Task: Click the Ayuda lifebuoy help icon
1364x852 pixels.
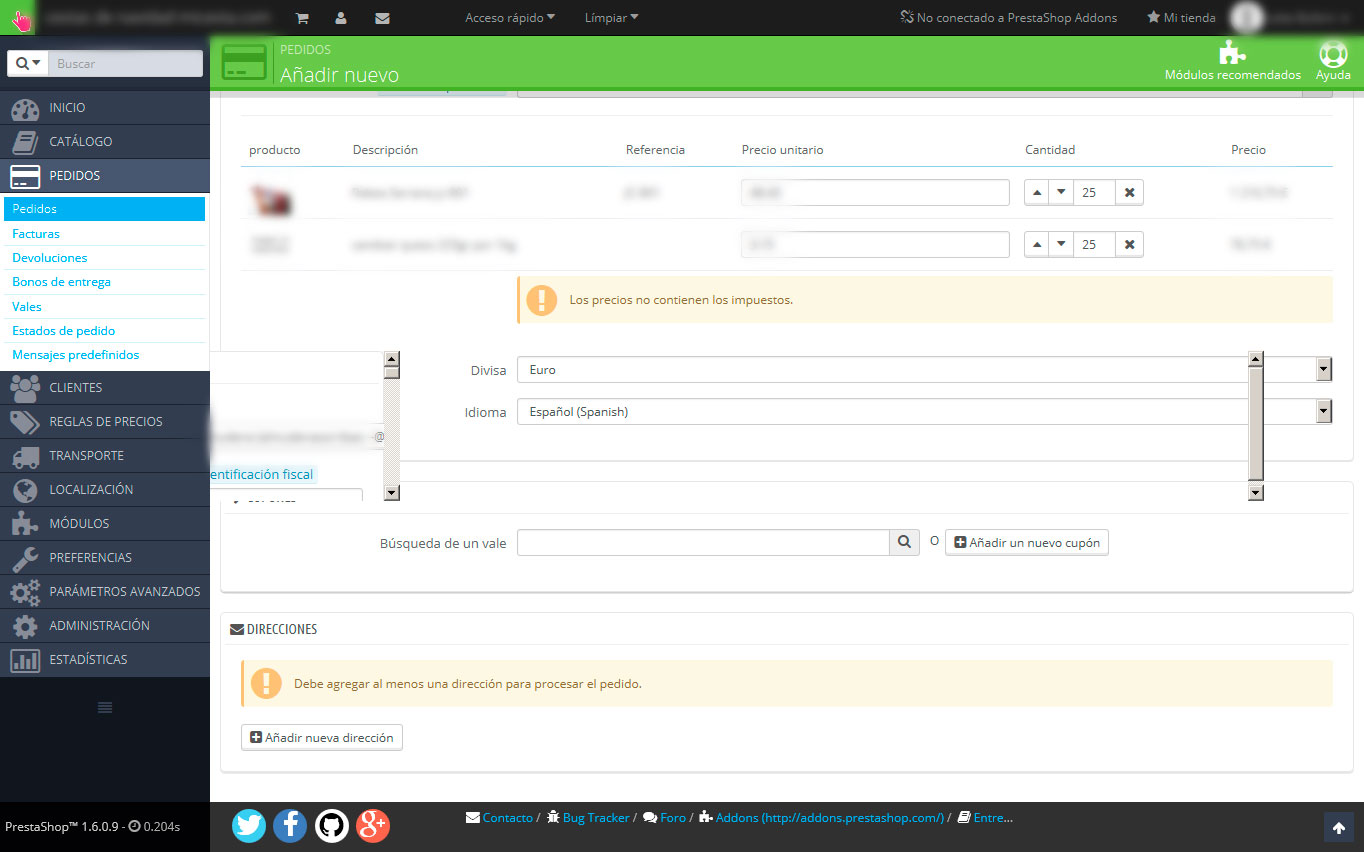Action: tap(1333, 54)
